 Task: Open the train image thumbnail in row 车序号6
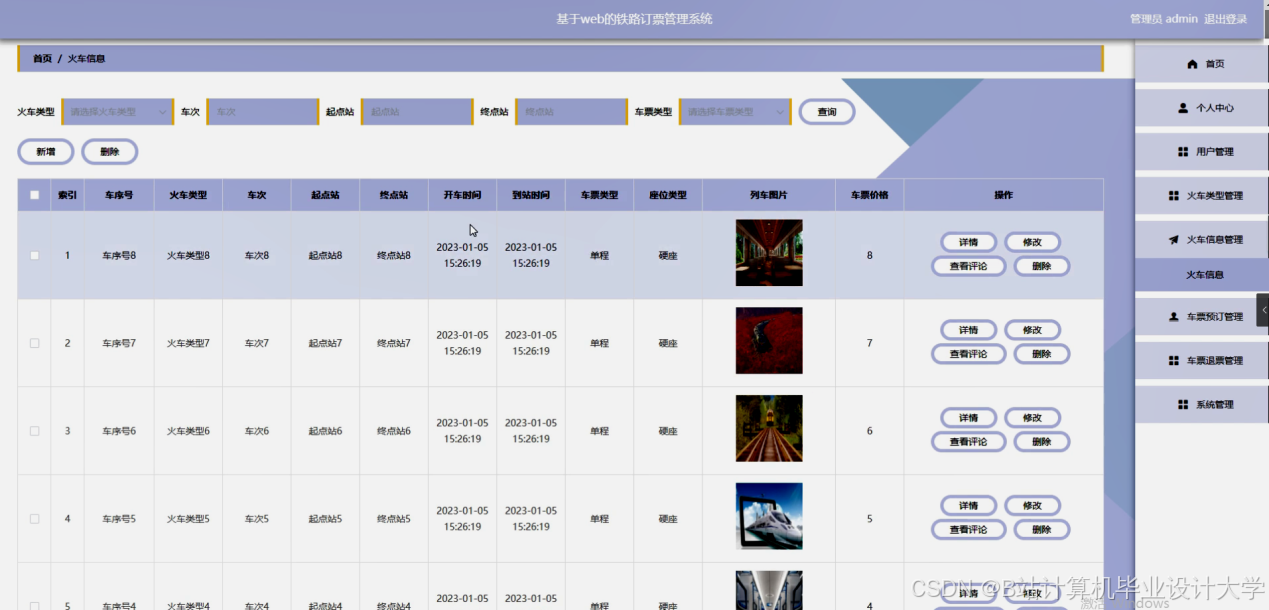[x=769, y=429]
